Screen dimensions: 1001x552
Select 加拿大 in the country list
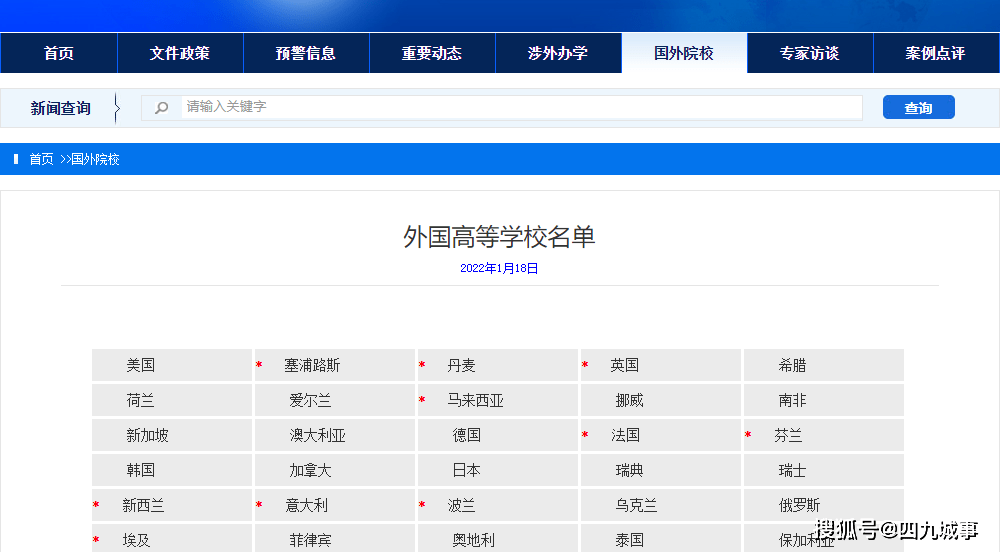point(310,470)
